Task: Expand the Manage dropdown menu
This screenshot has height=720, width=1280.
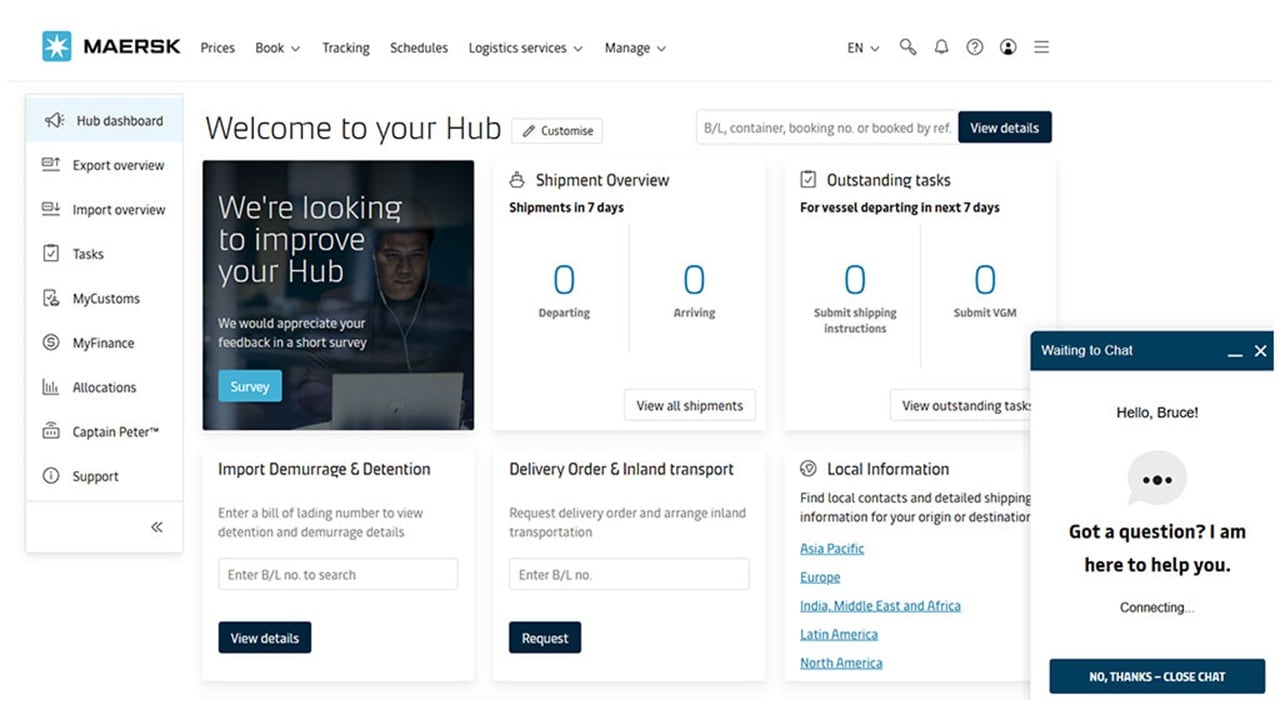Action: point(635,48)
